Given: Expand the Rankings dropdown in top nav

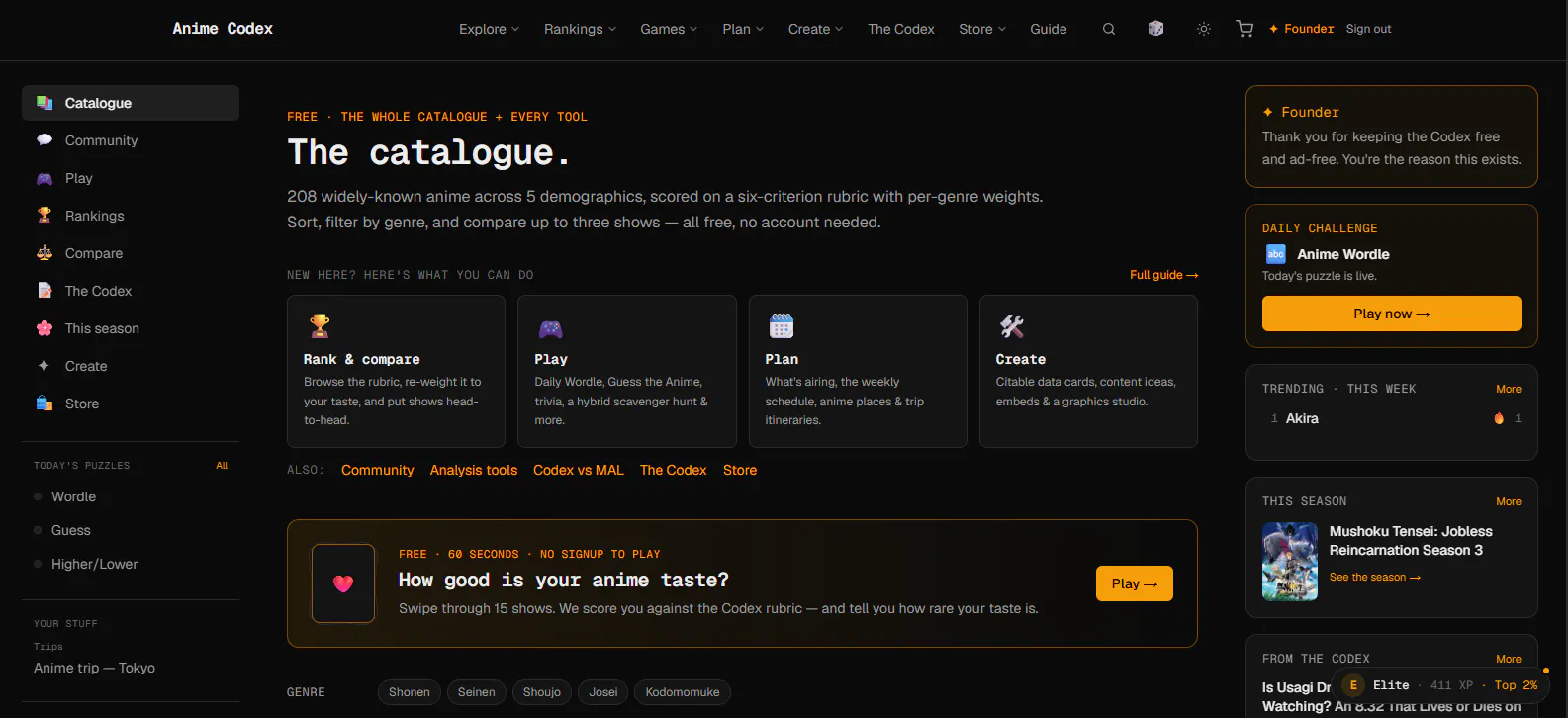Looking at the screenshot, I should coord(580,29).
